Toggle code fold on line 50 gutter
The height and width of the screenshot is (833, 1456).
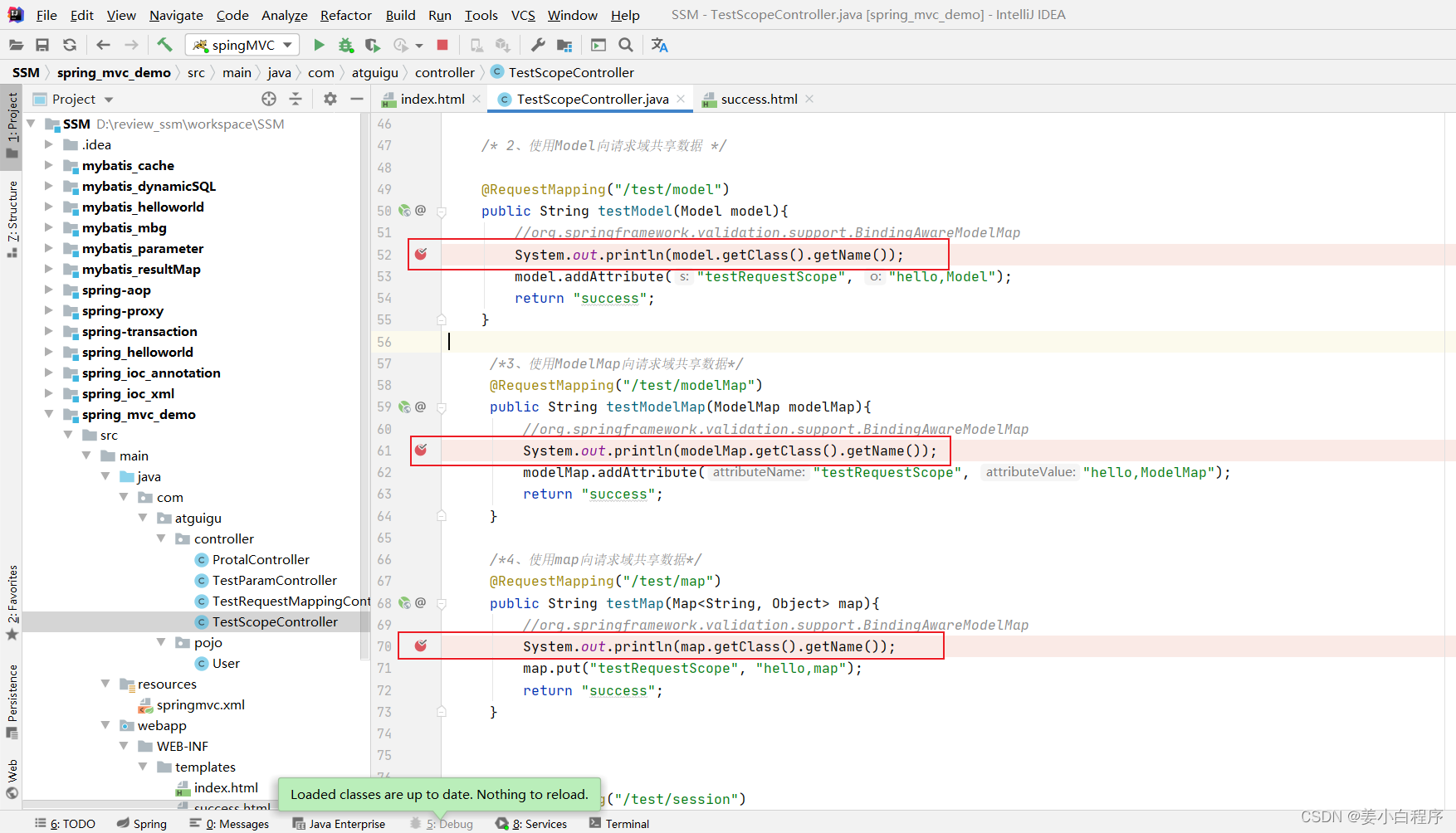click(x=442, y=212)
